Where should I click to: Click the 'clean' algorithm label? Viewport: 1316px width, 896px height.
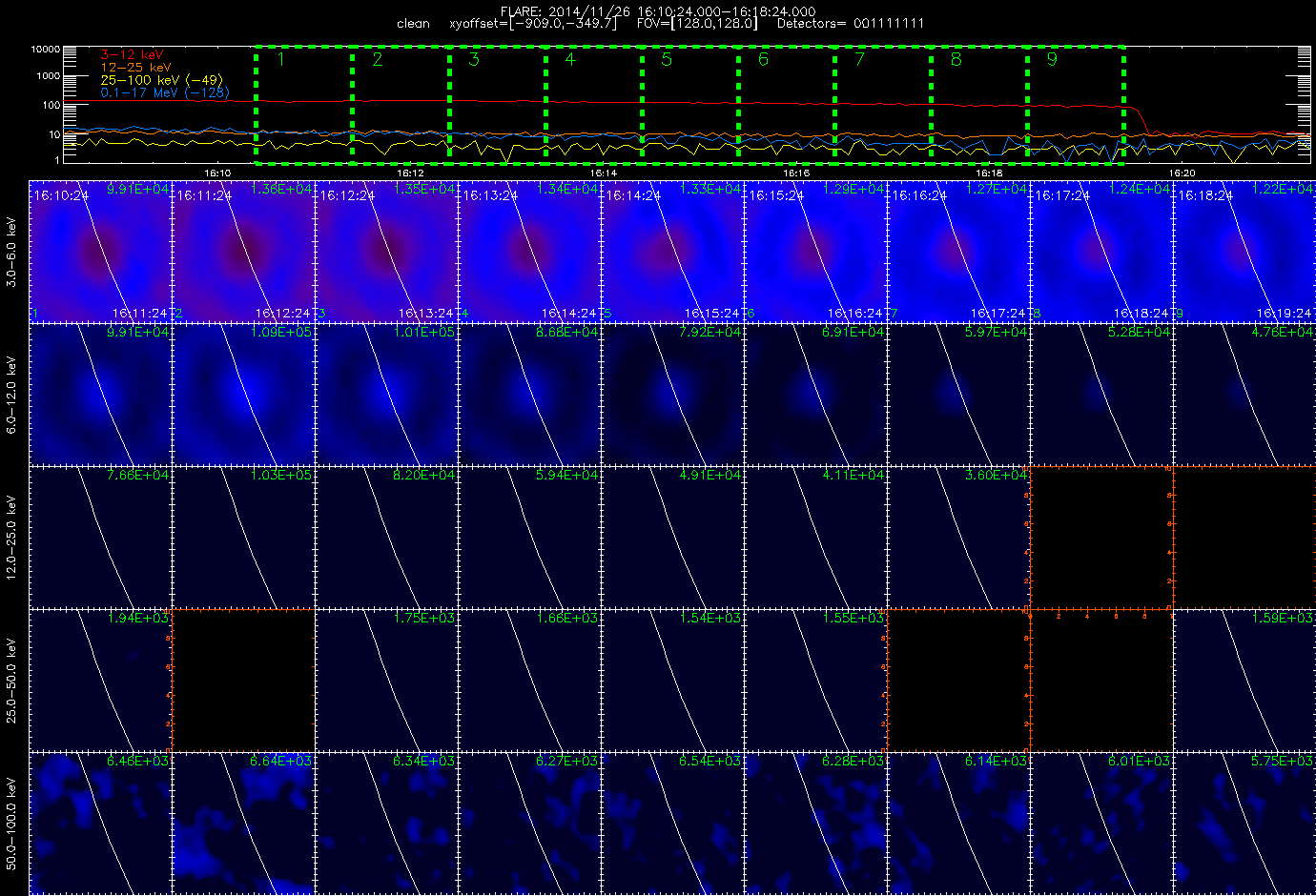[413, 24]
